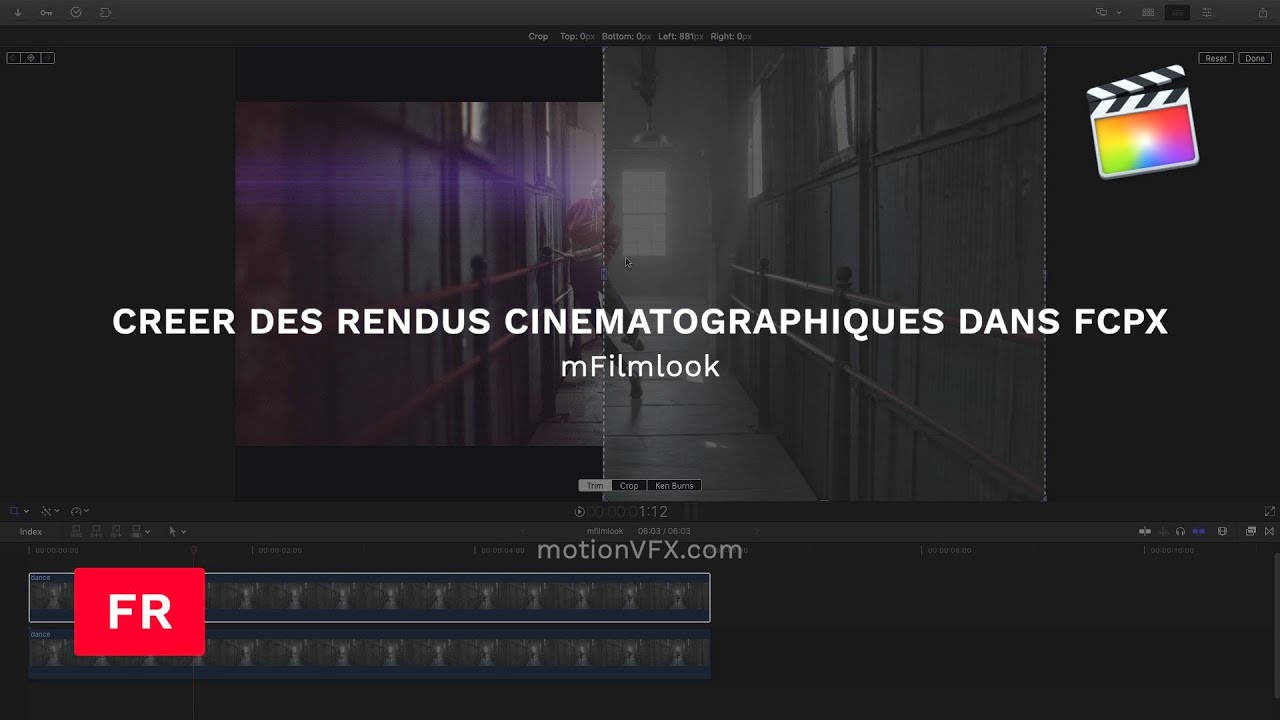Click the Import Media down-arrow icon

[x=18, y=13]
